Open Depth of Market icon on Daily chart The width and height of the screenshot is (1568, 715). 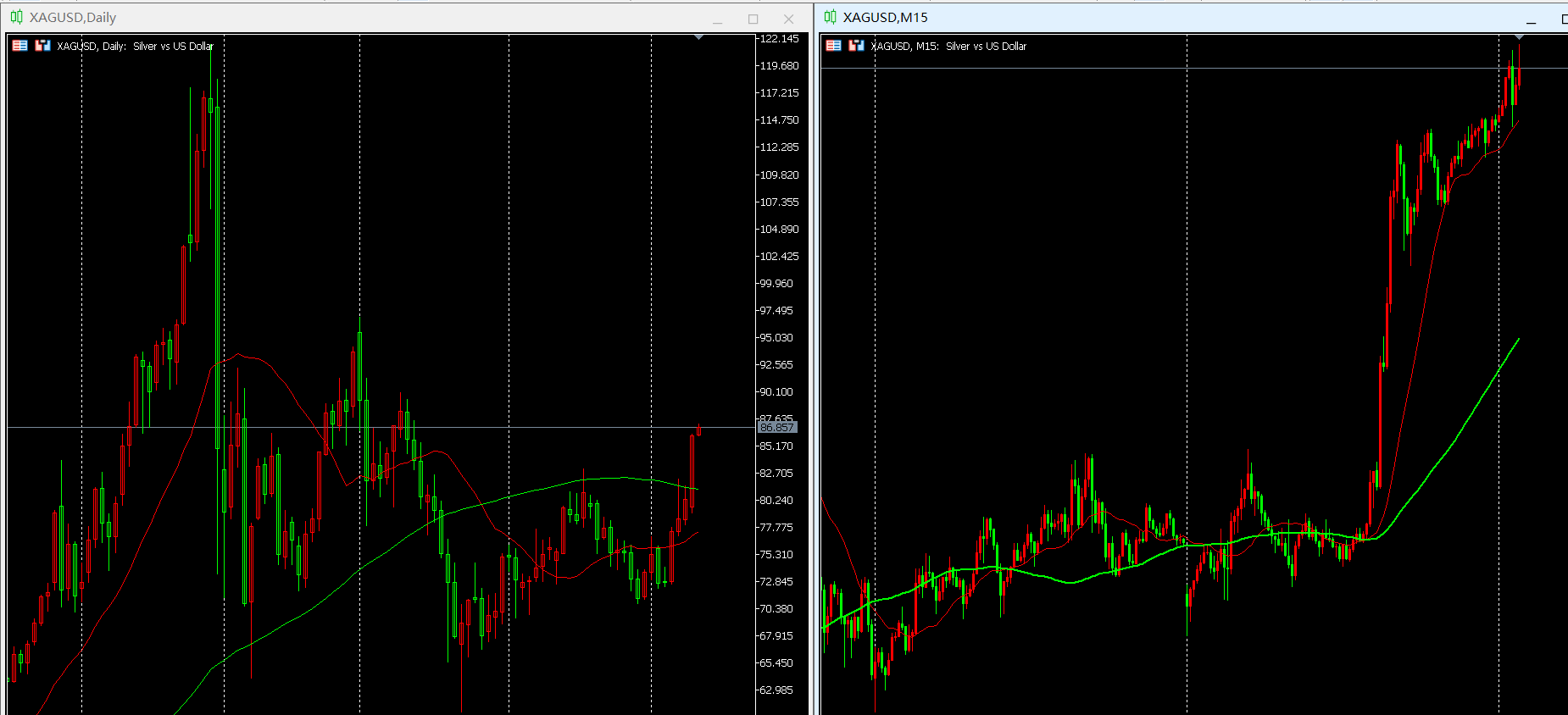pos(42,46)
